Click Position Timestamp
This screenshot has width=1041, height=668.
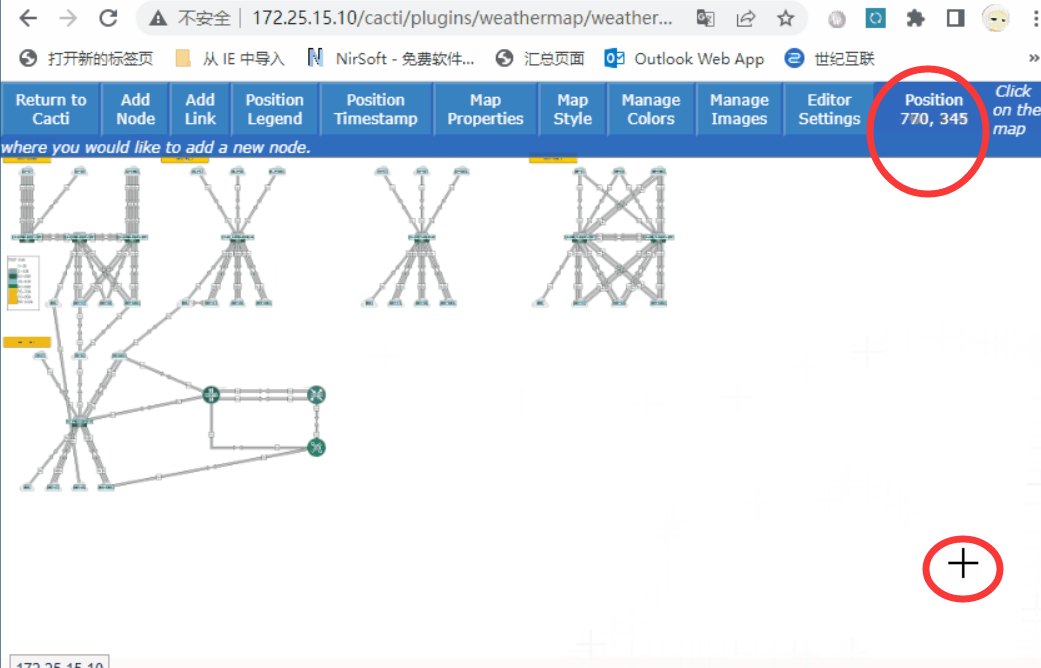(x=375, y=108)
